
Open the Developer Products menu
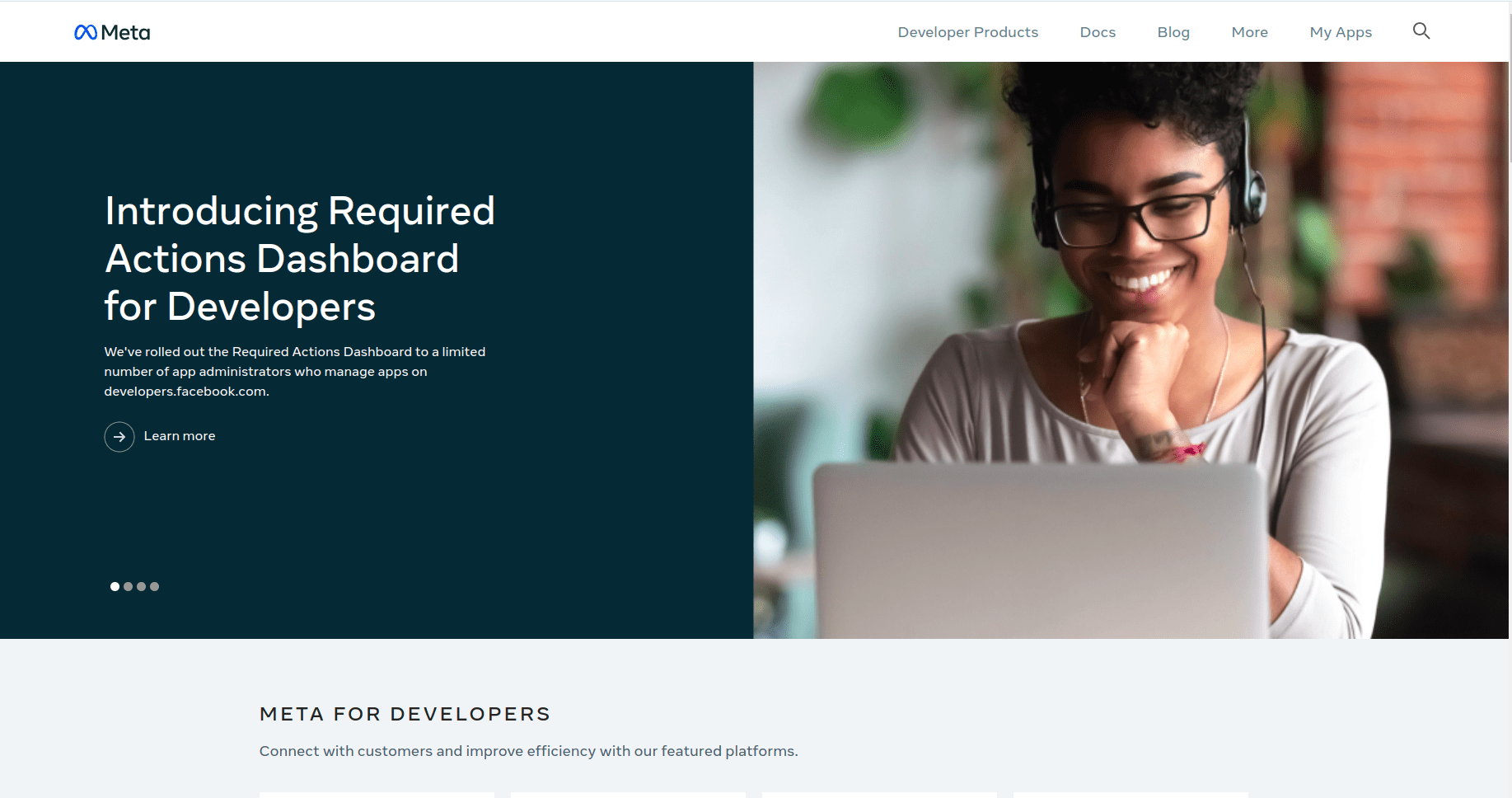pyautogui.click(x=967, y=32)
